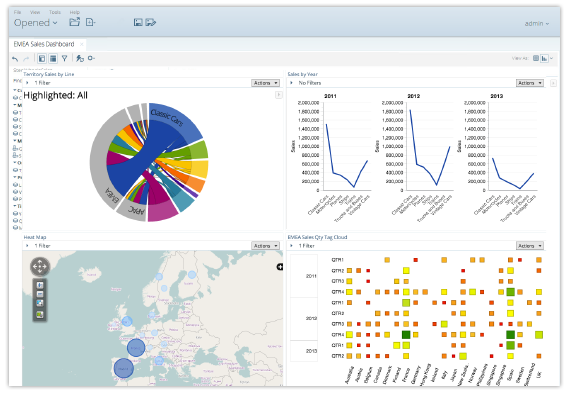570x393 pixels.
Task: Click the Sales by Year title
Action: click(x=302, y=74)
